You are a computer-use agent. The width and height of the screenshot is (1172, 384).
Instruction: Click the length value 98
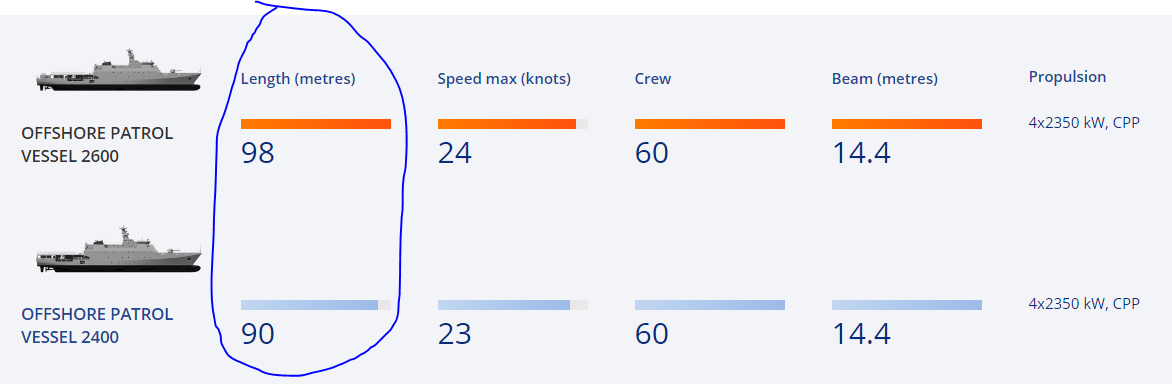coord(258,153)
